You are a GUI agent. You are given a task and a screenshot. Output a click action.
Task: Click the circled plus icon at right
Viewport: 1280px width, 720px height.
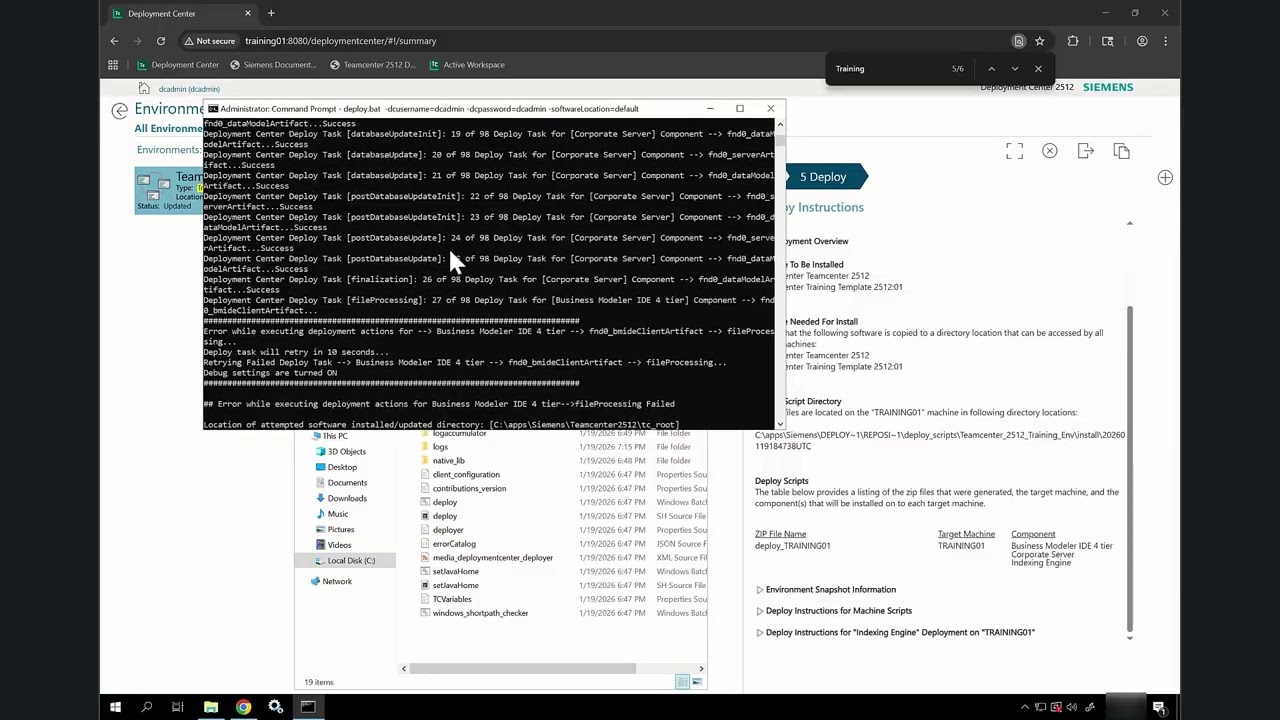(1165, 177)
